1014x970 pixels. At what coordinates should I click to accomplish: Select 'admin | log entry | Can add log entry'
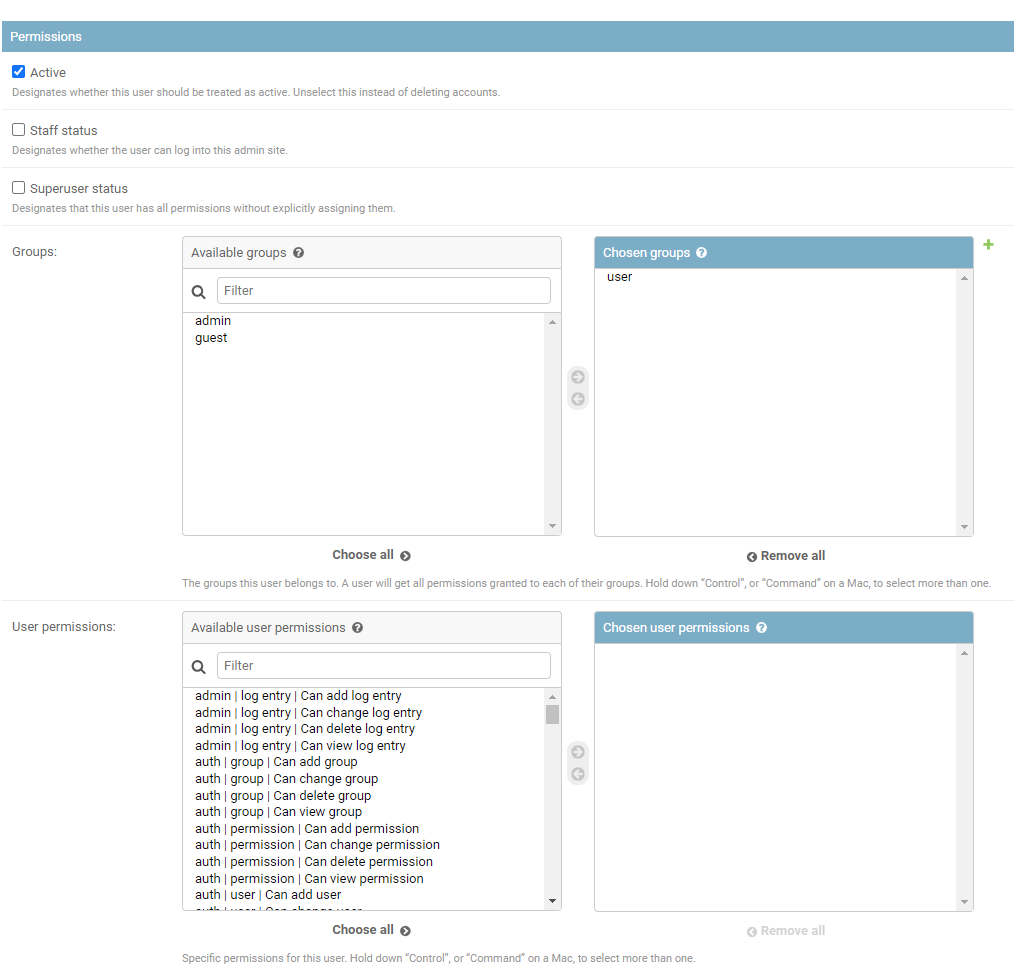pyautogui.click(x=363, y=696)
